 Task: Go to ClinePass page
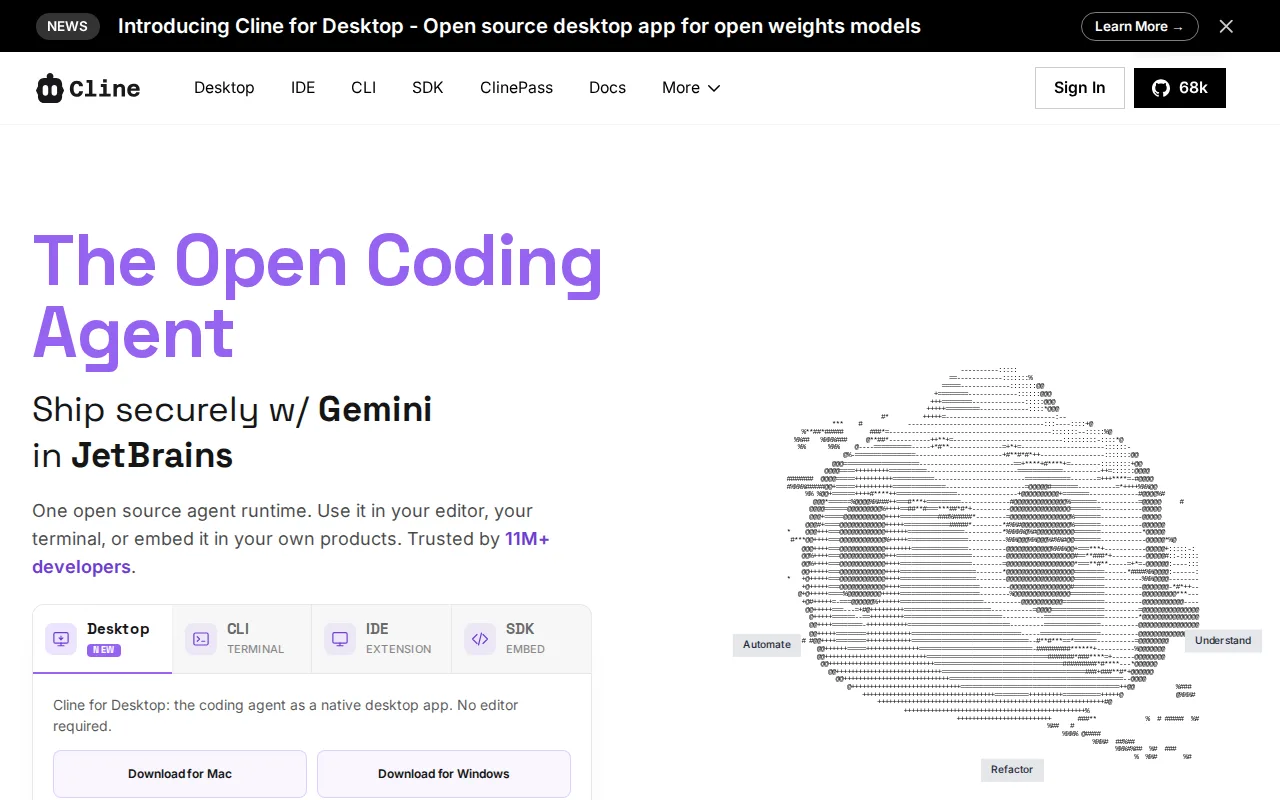tap(516, 88)
